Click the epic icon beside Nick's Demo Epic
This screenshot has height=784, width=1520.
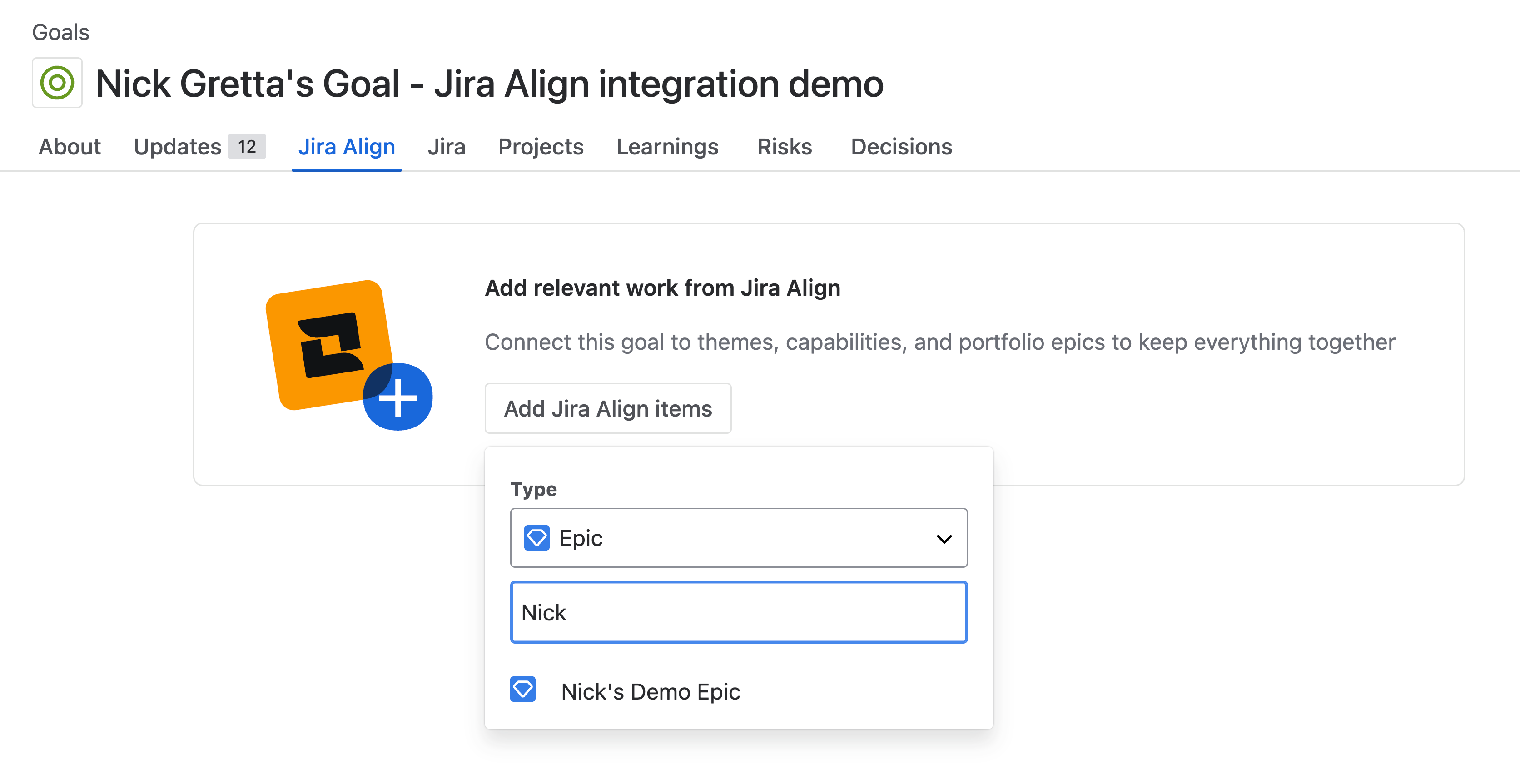[x=522, y=689]
